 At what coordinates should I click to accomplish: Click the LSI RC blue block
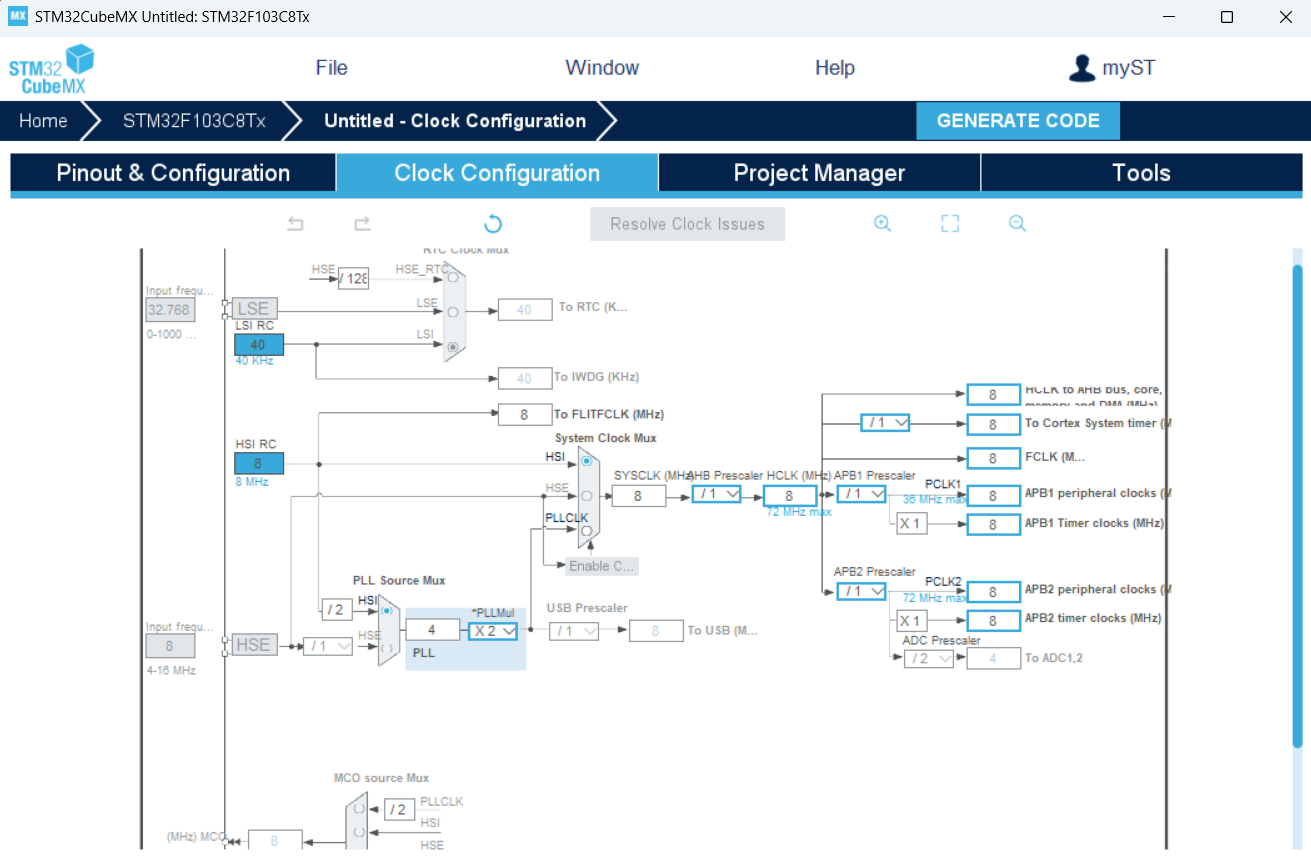click(259, 345)
